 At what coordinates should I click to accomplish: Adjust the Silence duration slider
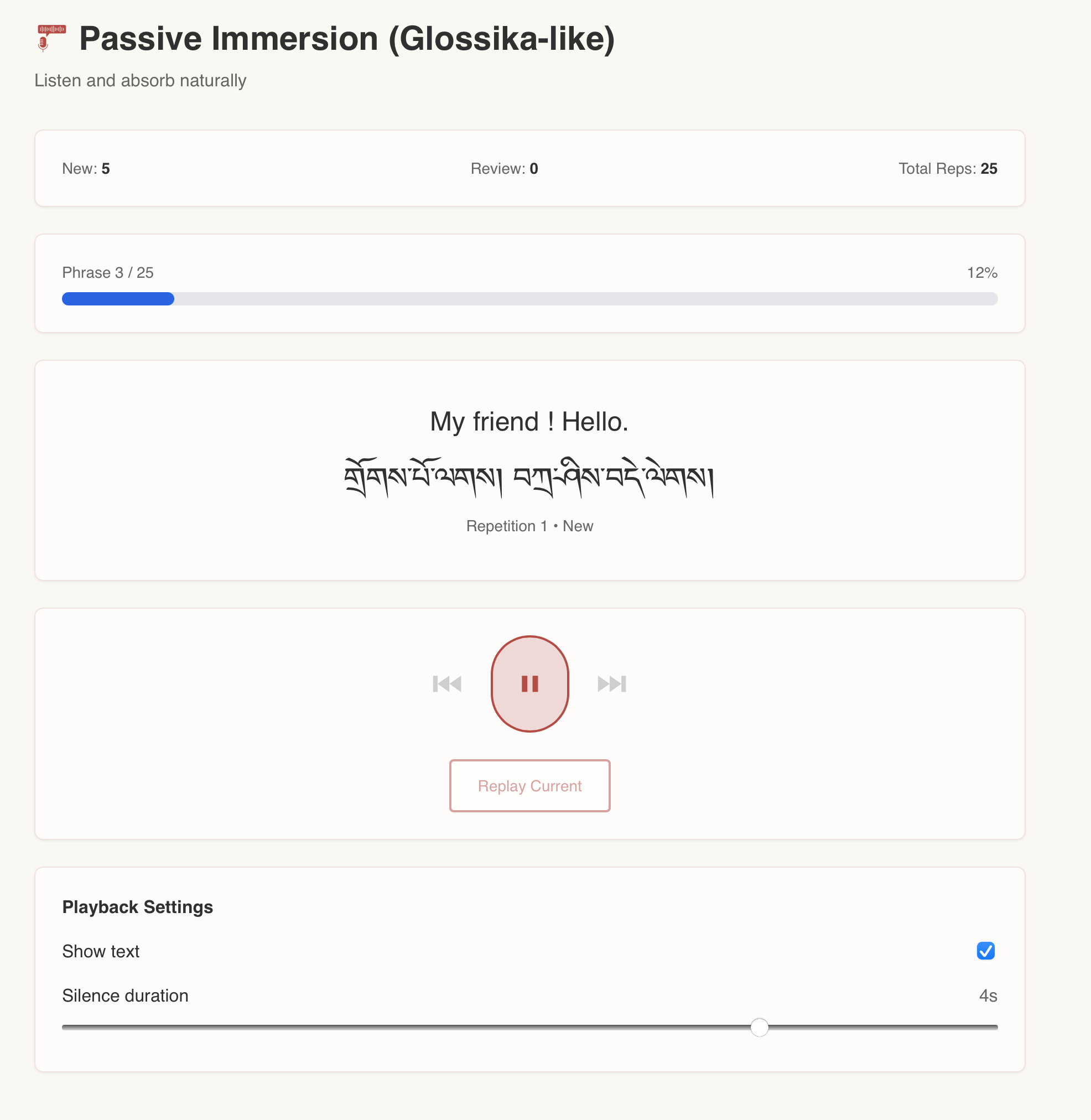(x=760, y=1028)
